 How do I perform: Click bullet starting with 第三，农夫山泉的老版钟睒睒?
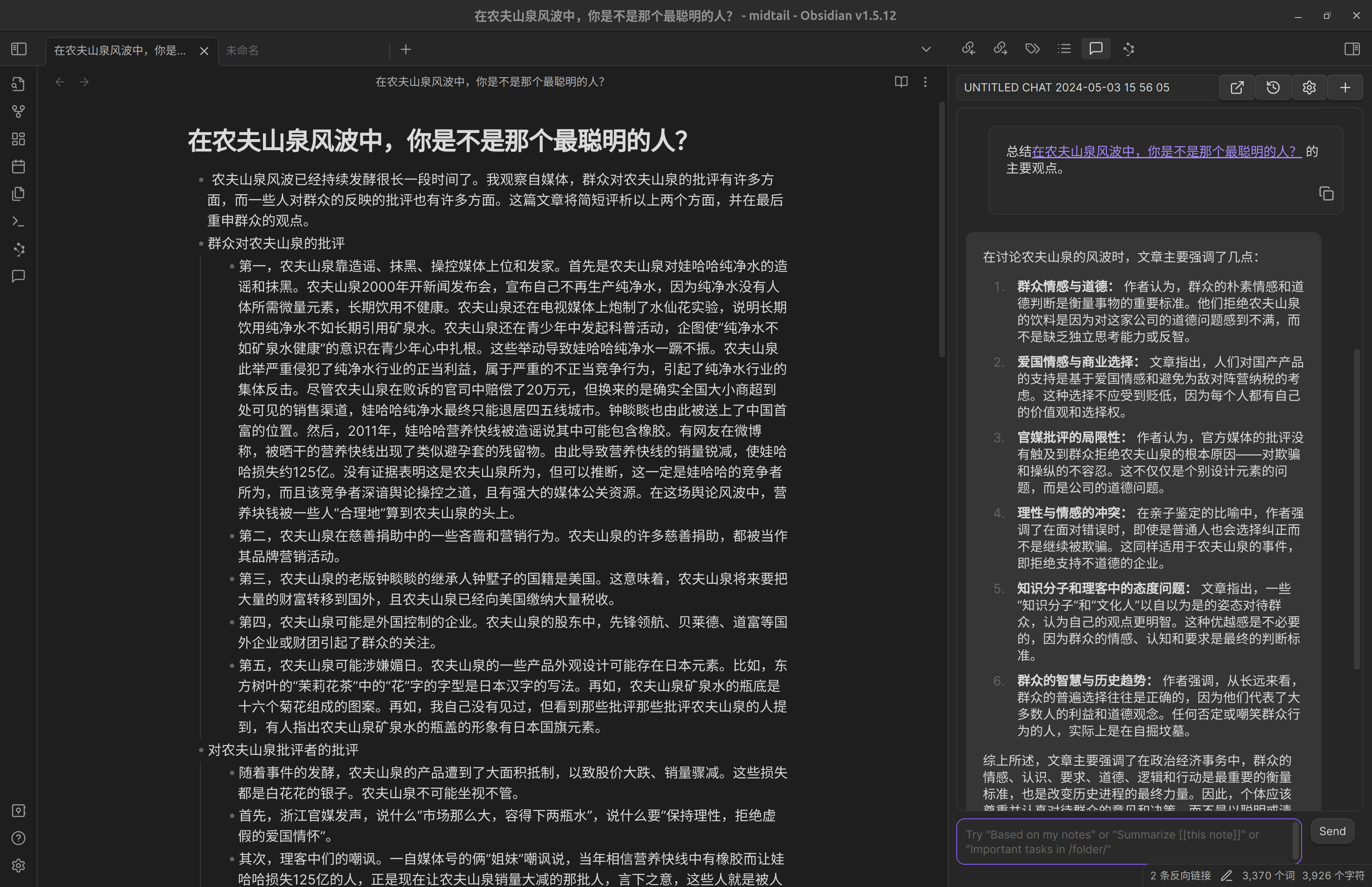(x=513, y=589)
